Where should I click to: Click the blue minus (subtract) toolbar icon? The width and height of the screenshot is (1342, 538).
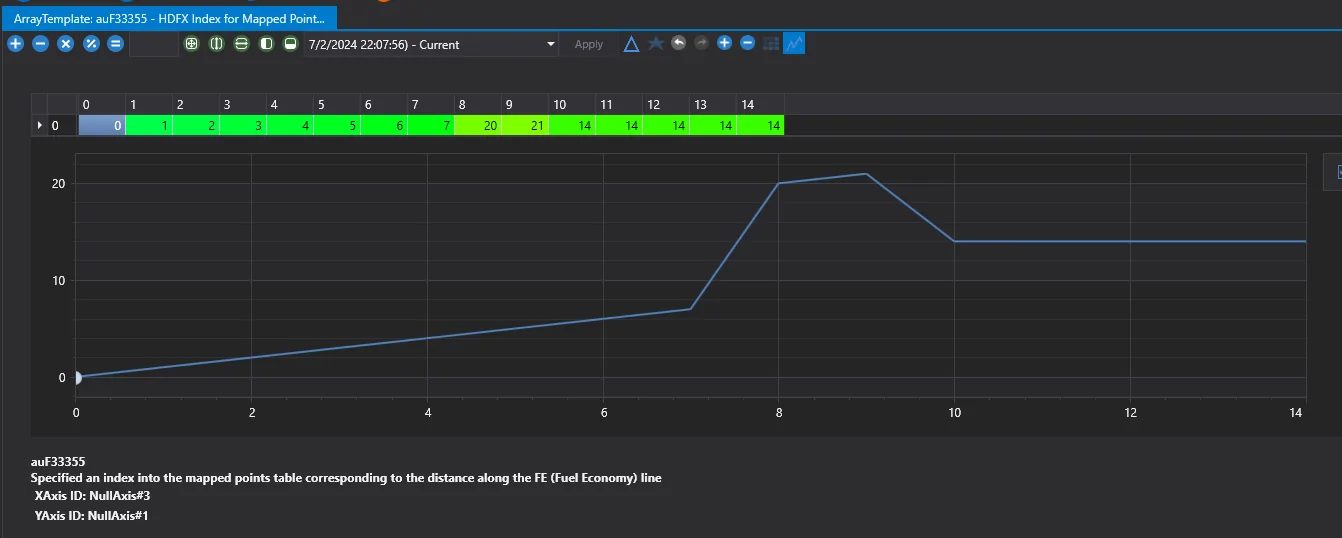click(40, 44)
